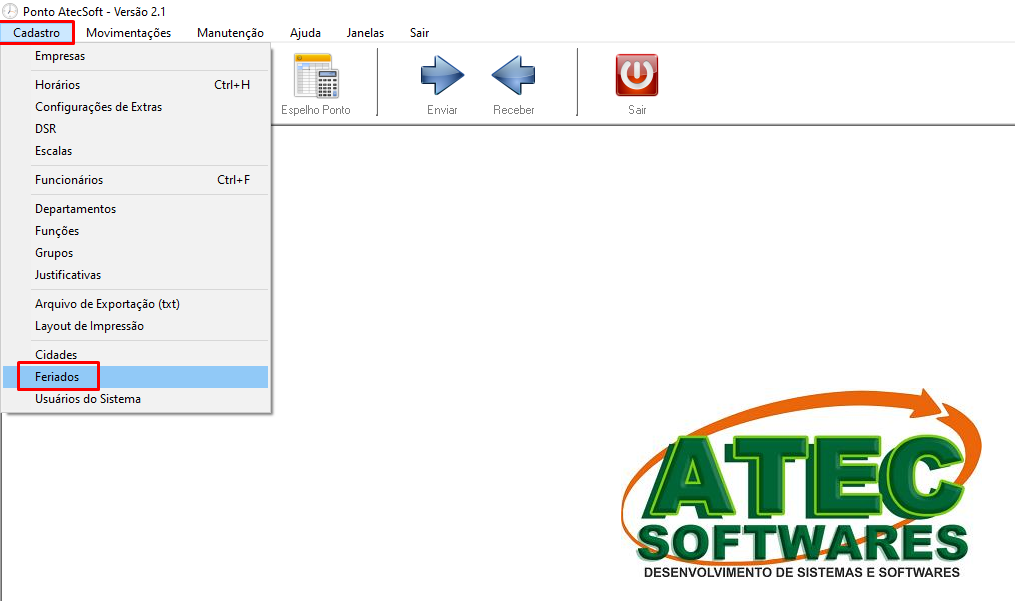
Task: Open the Cadastro menu
Action: click(x=36, y=32)
